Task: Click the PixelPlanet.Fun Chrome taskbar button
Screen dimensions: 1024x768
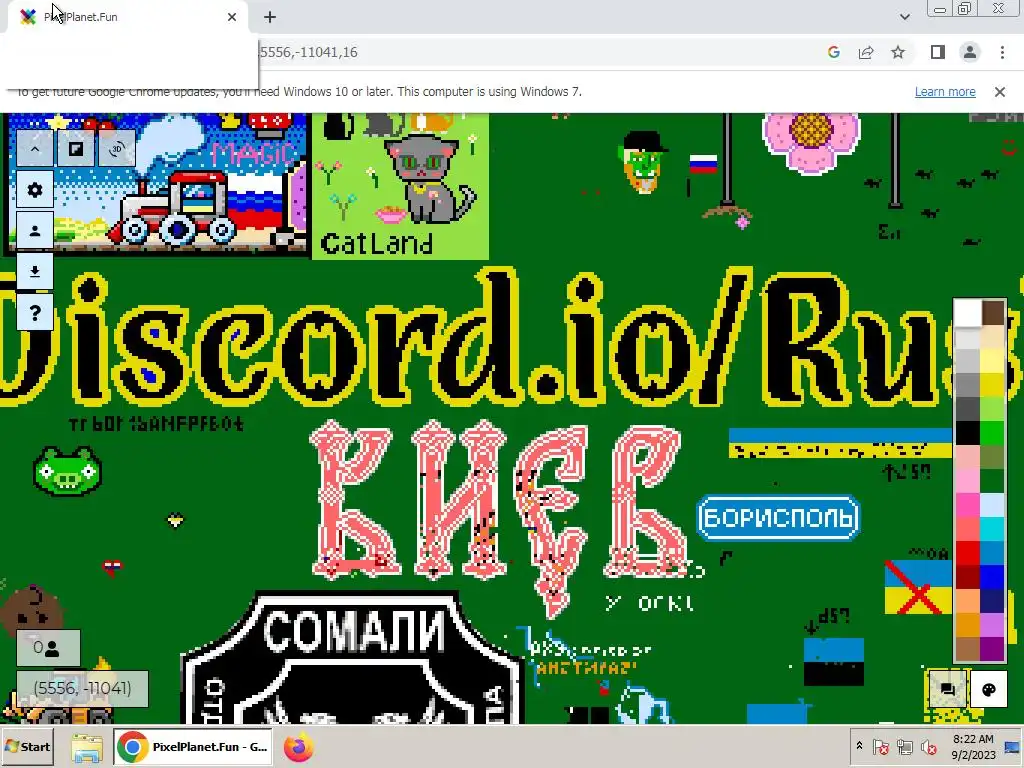Action: coord(193,747)
